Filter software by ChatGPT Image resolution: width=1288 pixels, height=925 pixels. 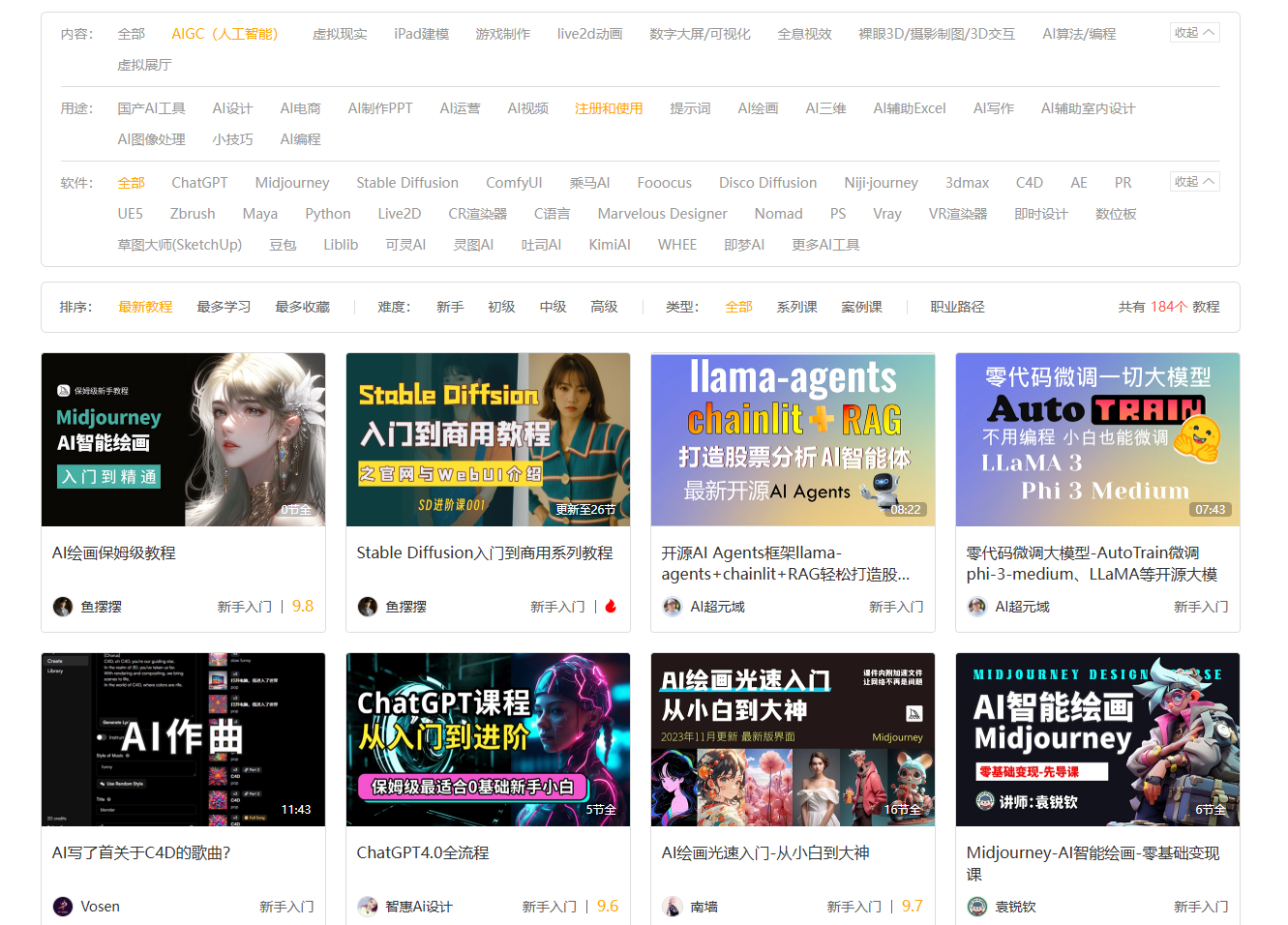click(199, 183)
